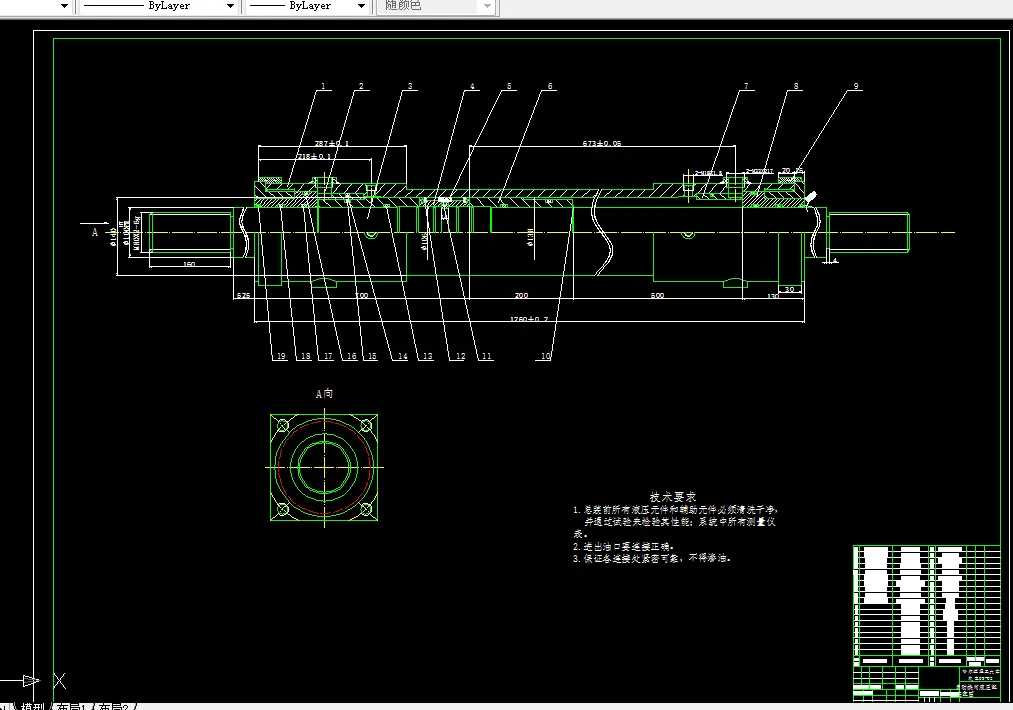Select part balloon number 3

point(410,86)
